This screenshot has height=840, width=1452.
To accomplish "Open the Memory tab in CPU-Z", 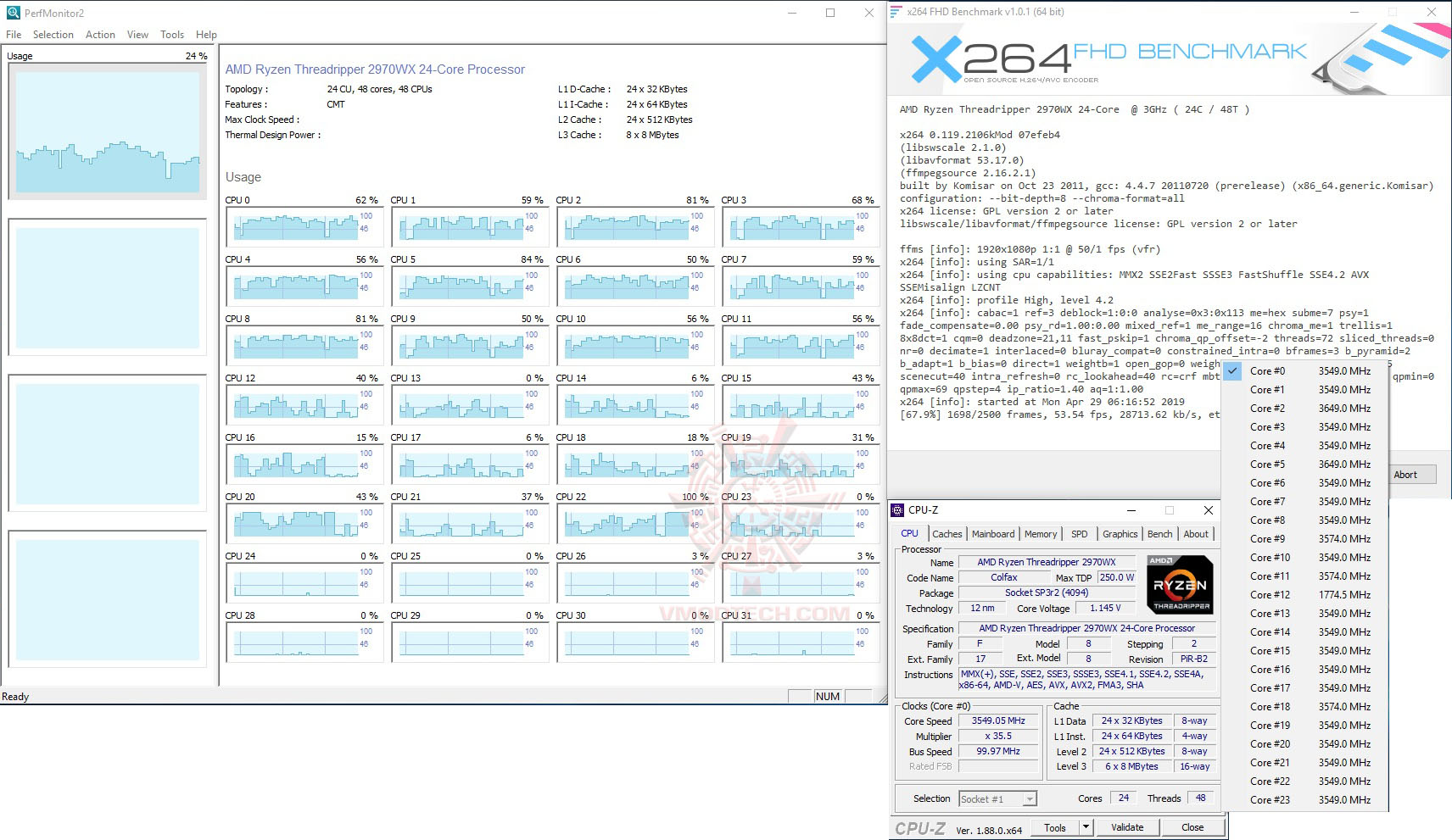I will point(1041,534).
